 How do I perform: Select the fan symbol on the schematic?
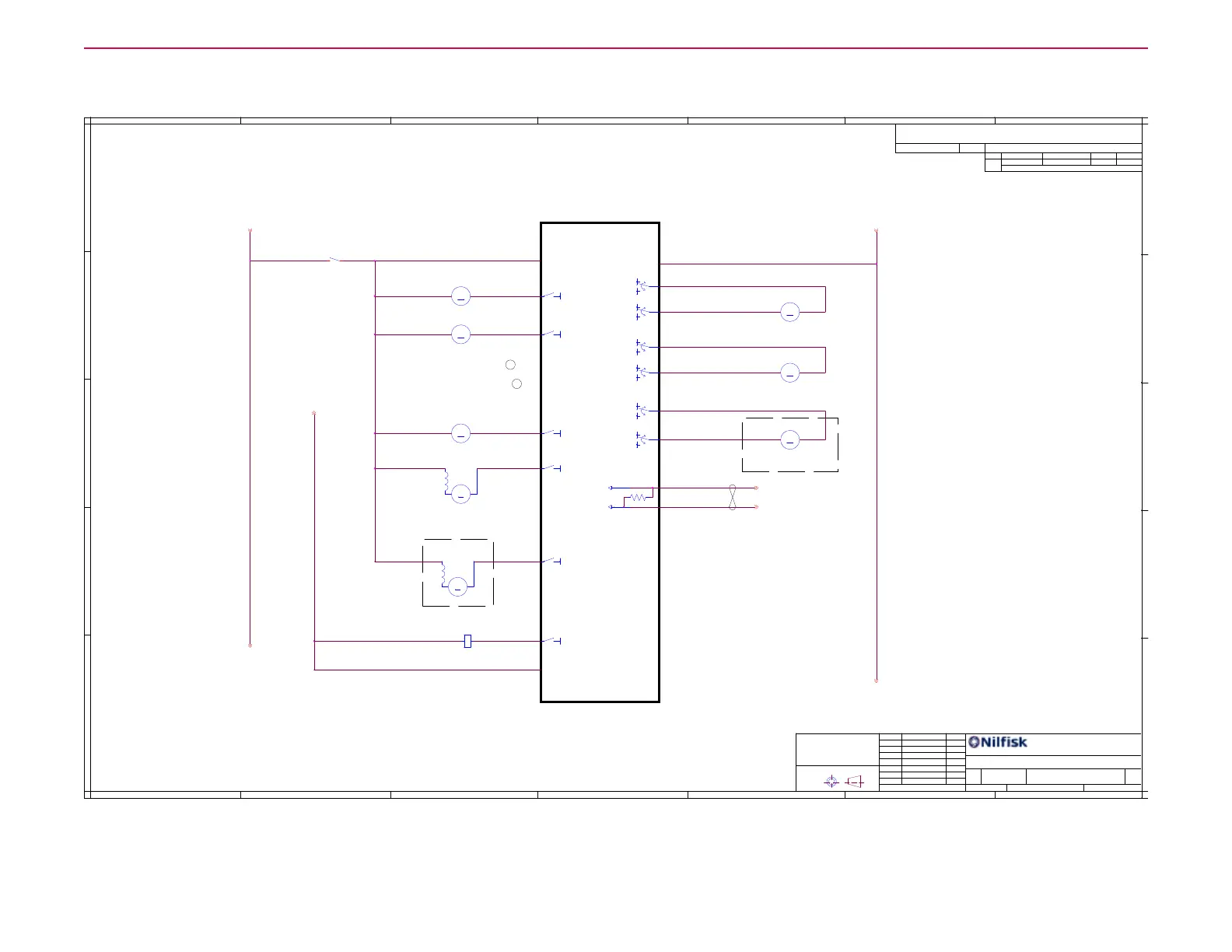coord(732,498)
